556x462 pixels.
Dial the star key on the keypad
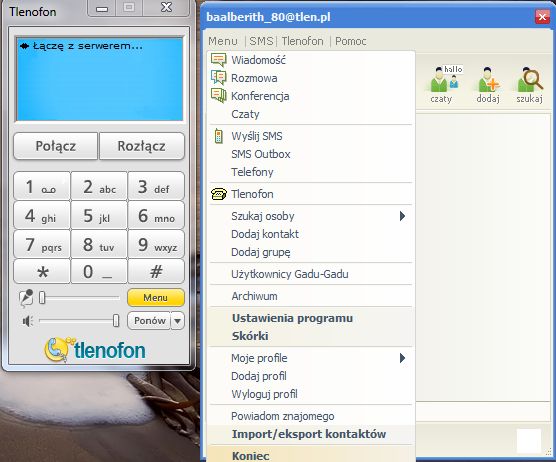tap(42, 272)
